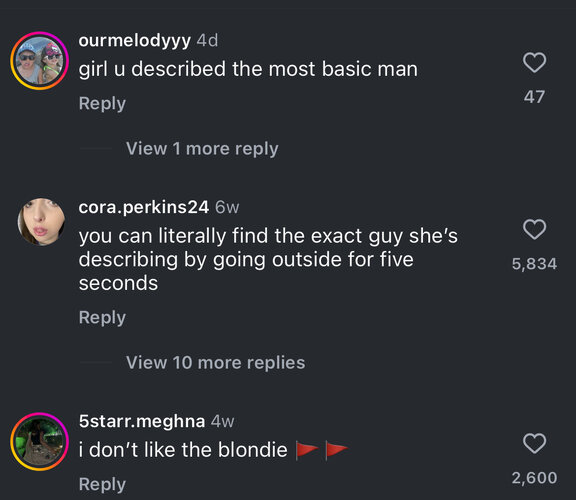
Task: Select the comment about going outside for five seconds
Action: (x=268, y=259)
